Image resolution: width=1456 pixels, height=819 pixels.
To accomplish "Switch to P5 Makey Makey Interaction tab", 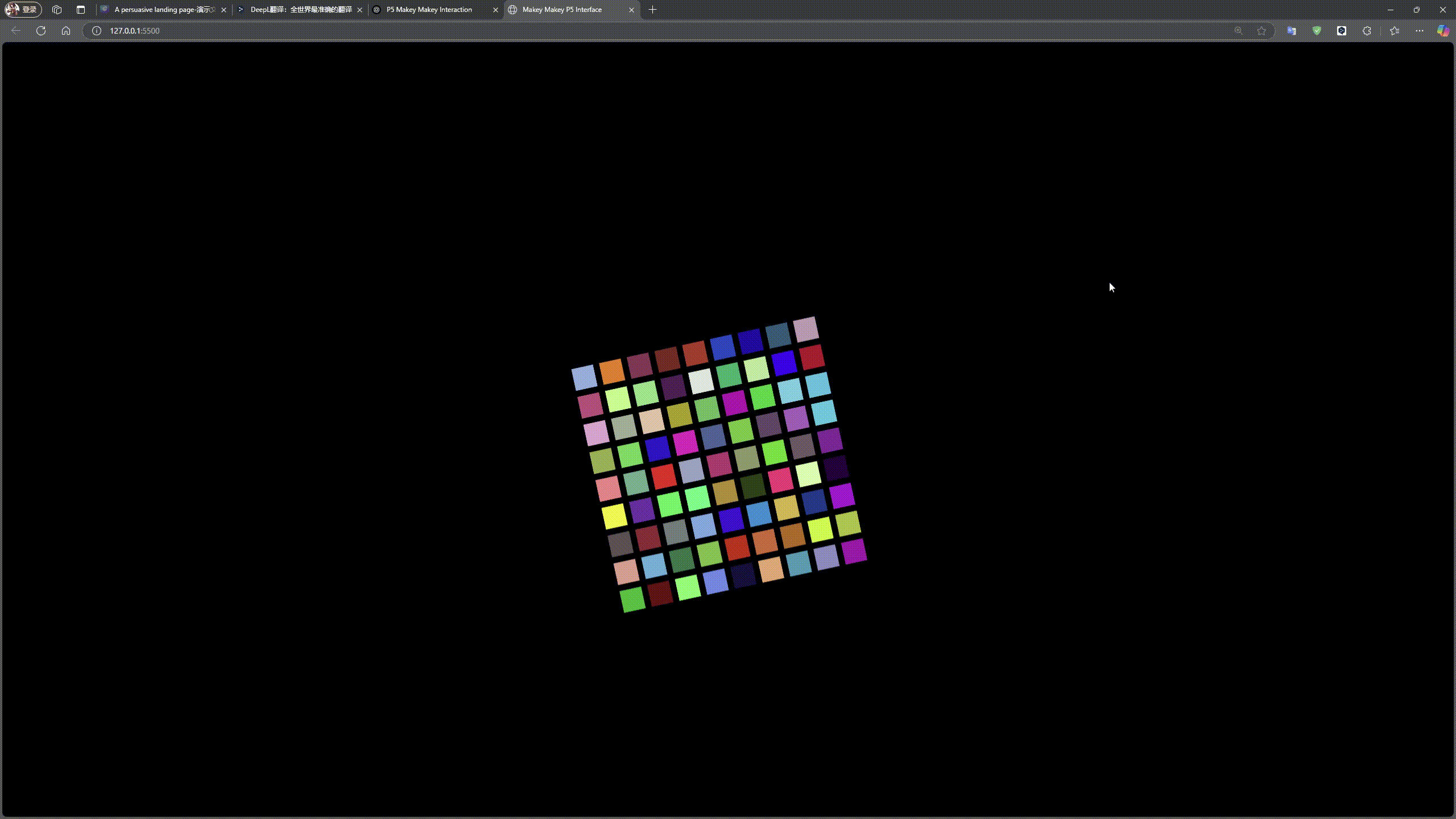I will click(429, 10).
